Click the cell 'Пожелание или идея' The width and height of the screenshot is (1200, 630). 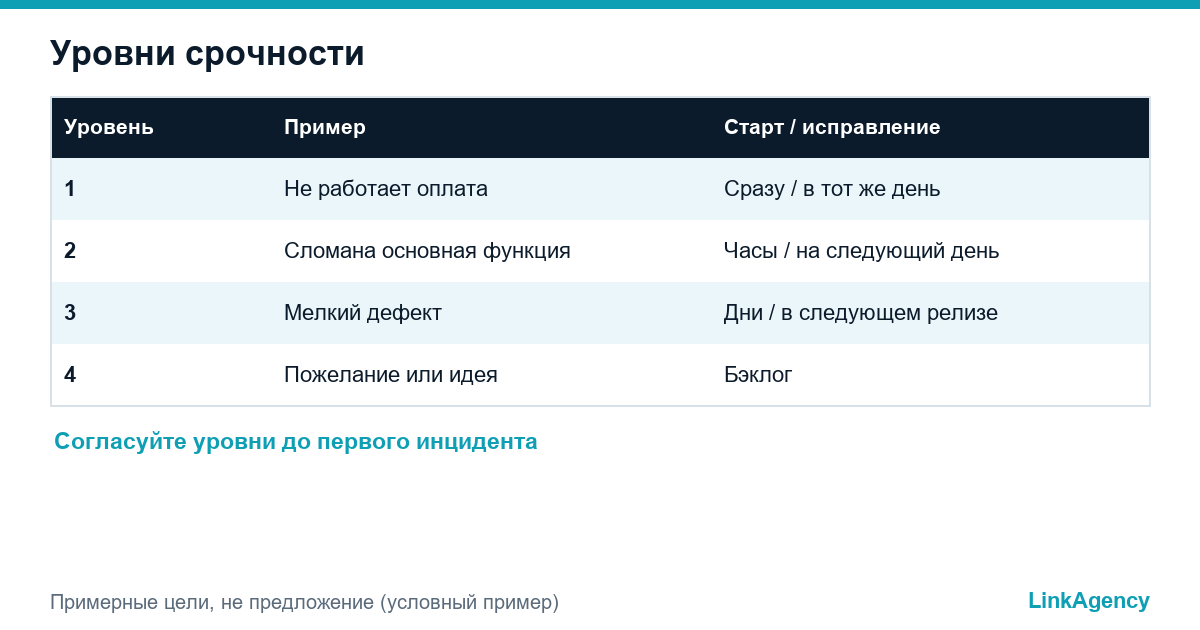click(391, 375)
